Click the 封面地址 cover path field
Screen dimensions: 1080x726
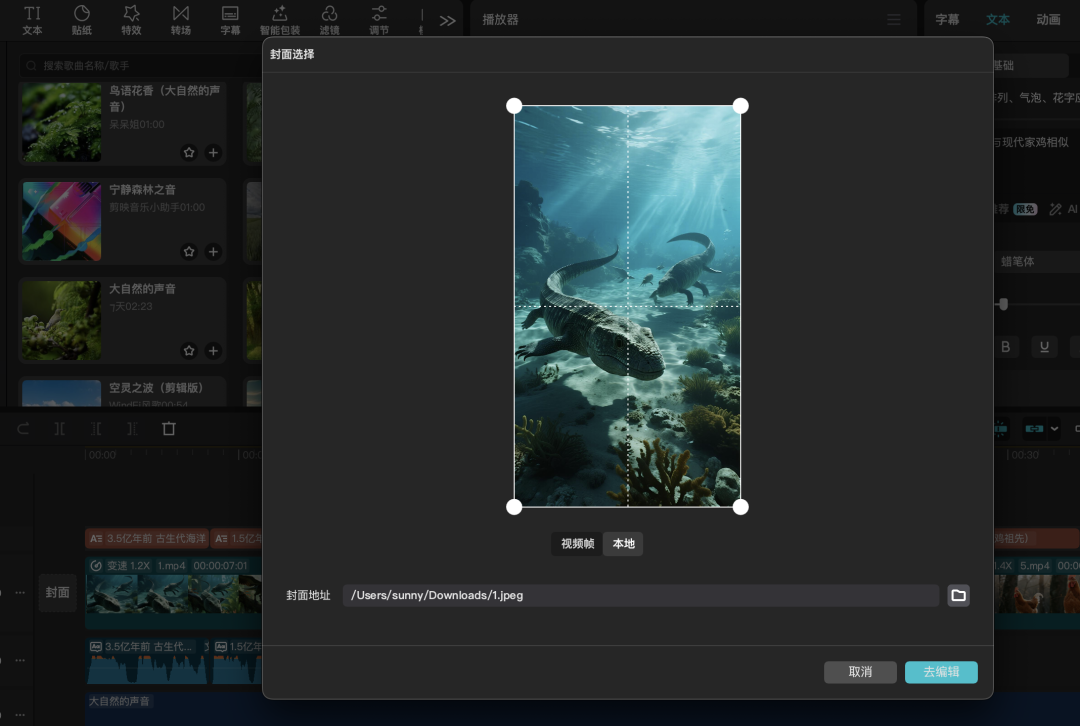coord(640,595)
